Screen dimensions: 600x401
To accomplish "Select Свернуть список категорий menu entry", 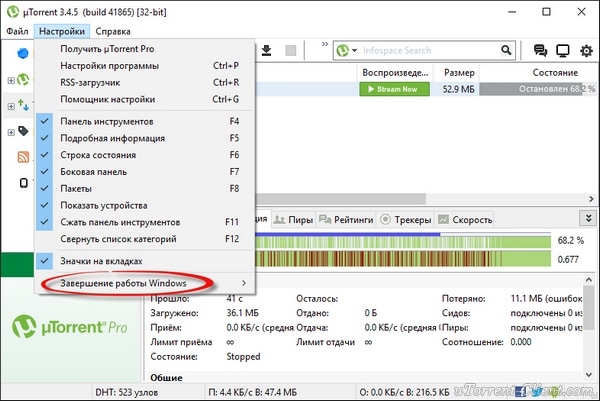I will click(144, 239).
